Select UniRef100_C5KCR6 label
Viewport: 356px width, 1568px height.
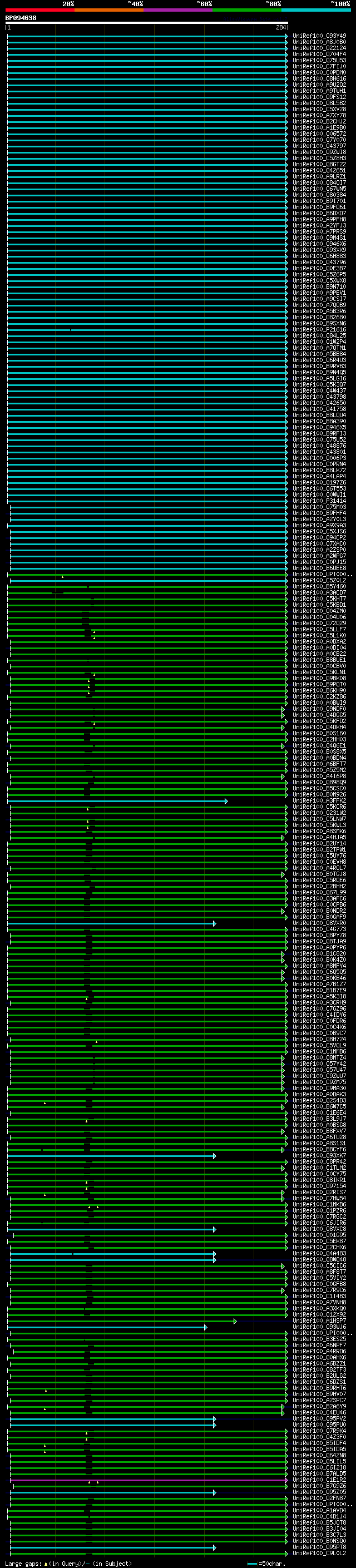click(x=319, y=808)
